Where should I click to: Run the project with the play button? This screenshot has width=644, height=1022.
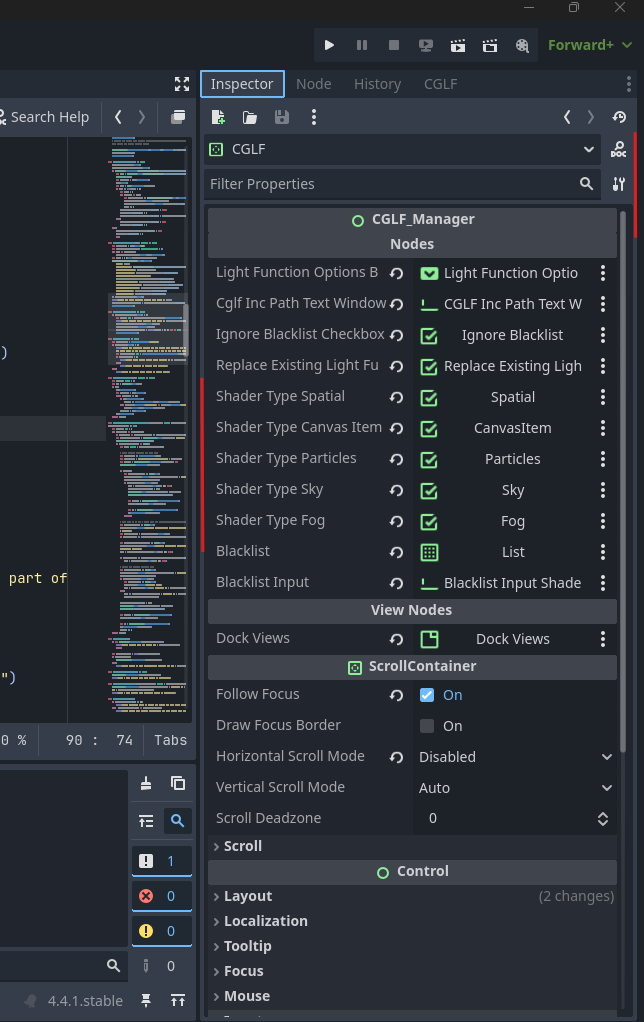click(x=329, y=45)
